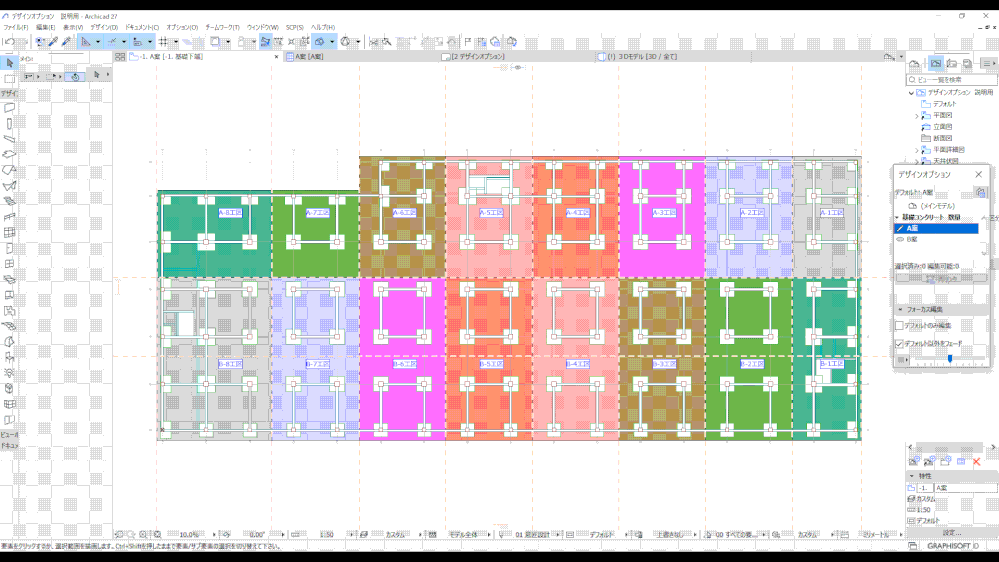Click the red delete X in Navigator

pyautogui.click(x=977, y=461)
